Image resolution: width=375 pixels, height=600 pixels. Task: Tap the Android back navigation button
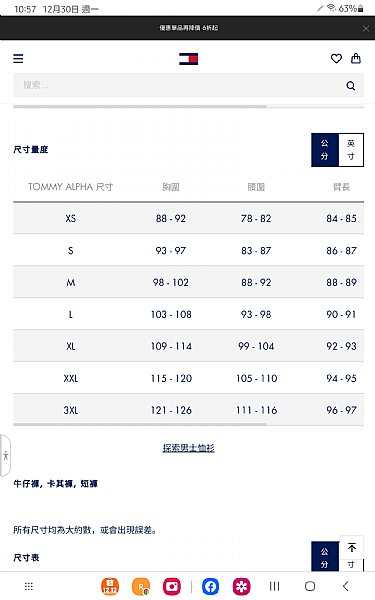(x=346, y=586)
